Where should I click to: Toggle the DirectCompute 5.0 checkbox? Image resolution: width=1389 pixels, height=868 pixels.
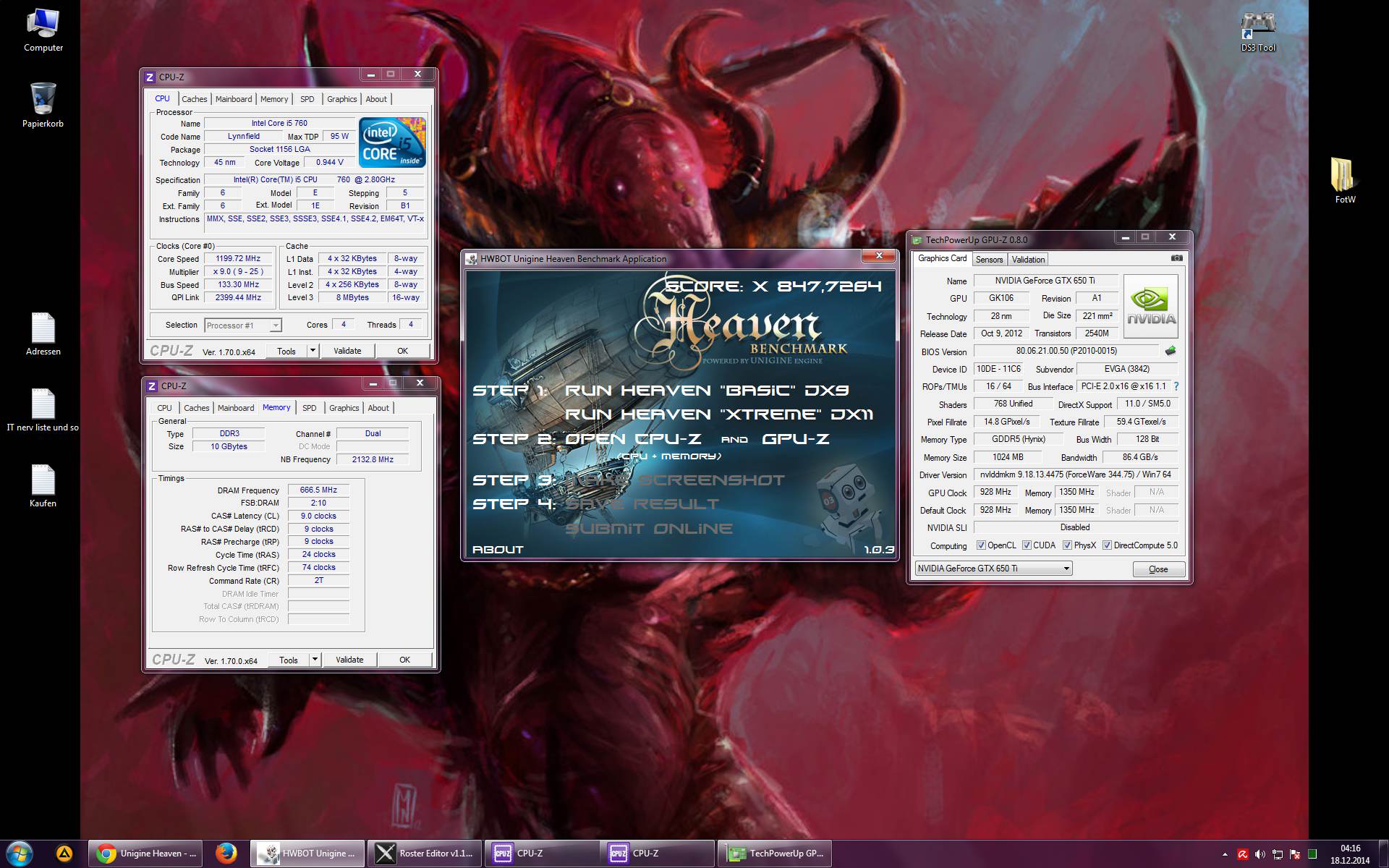pyautogui.click(x=1107, y=545)
